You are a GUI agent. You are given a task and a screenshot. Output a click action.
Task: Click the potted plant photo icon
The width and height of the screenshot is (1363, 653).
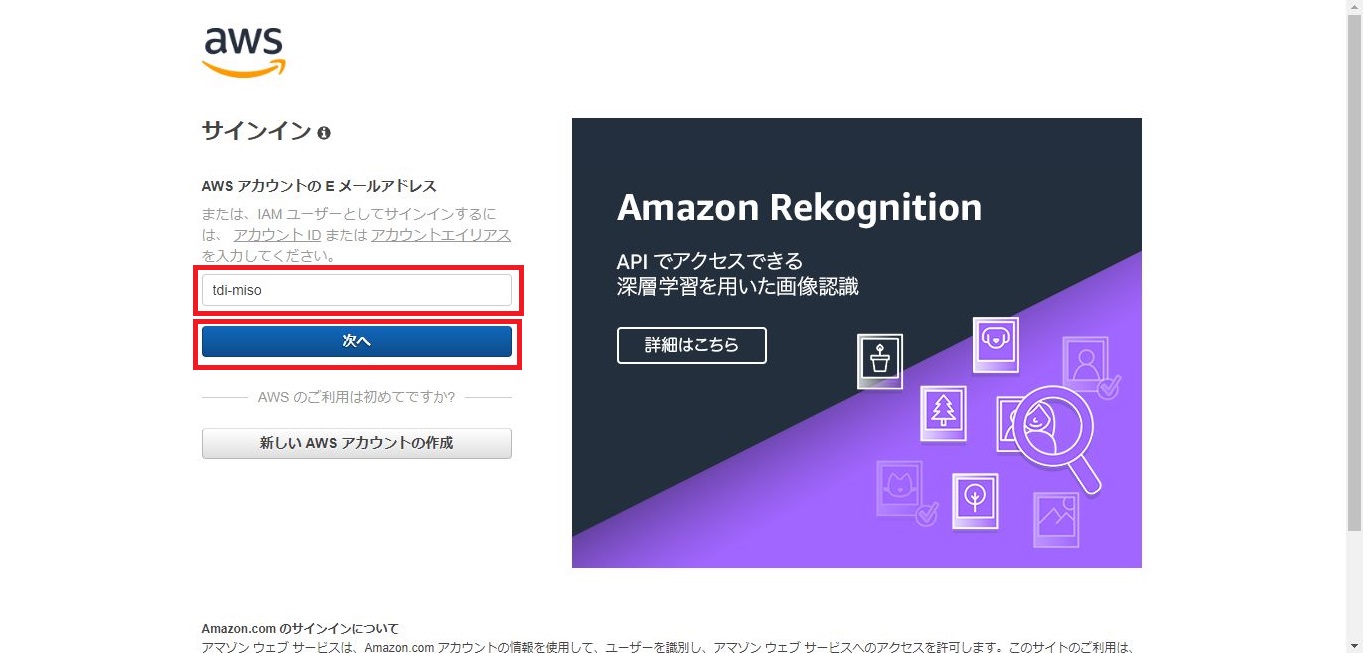tap(880, 361)
